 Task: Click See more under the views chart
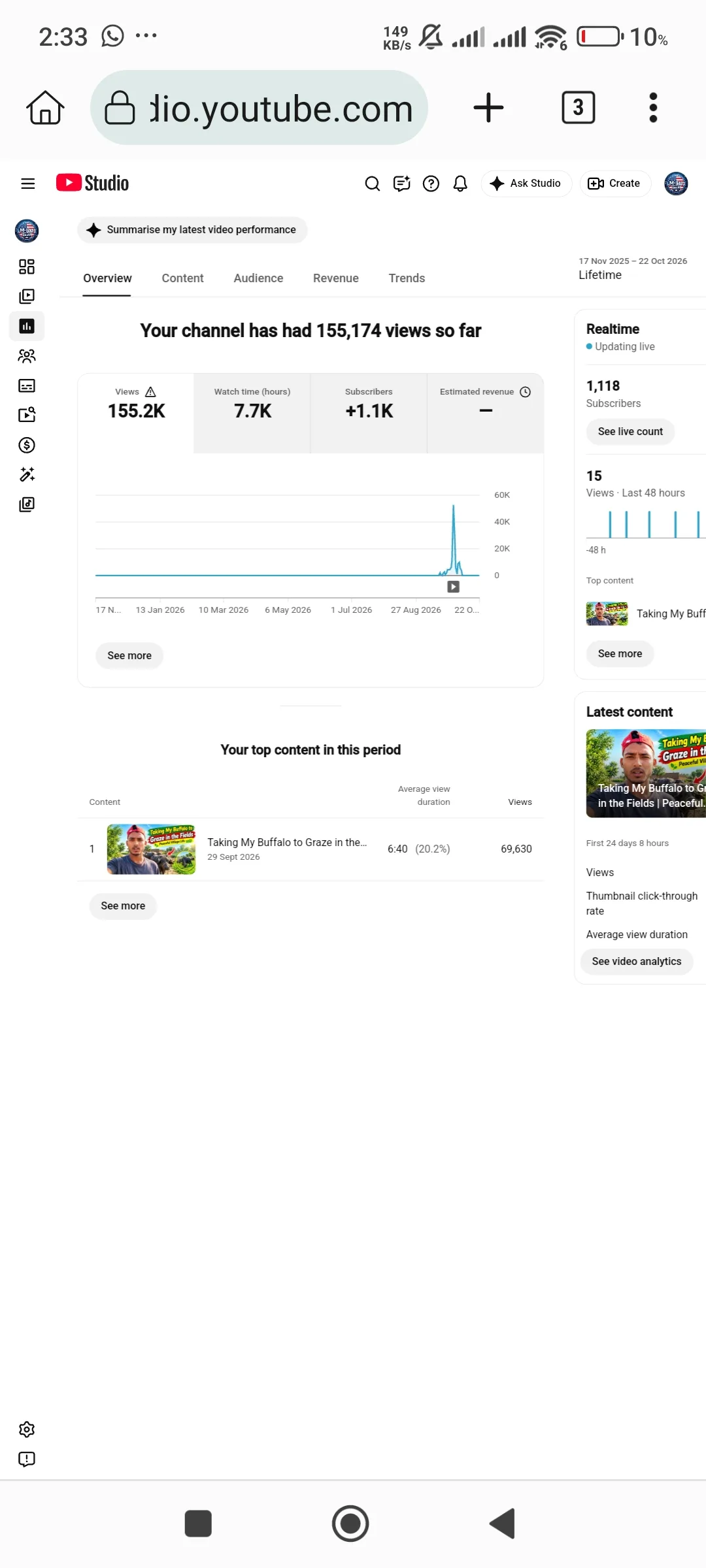(129, 655)
